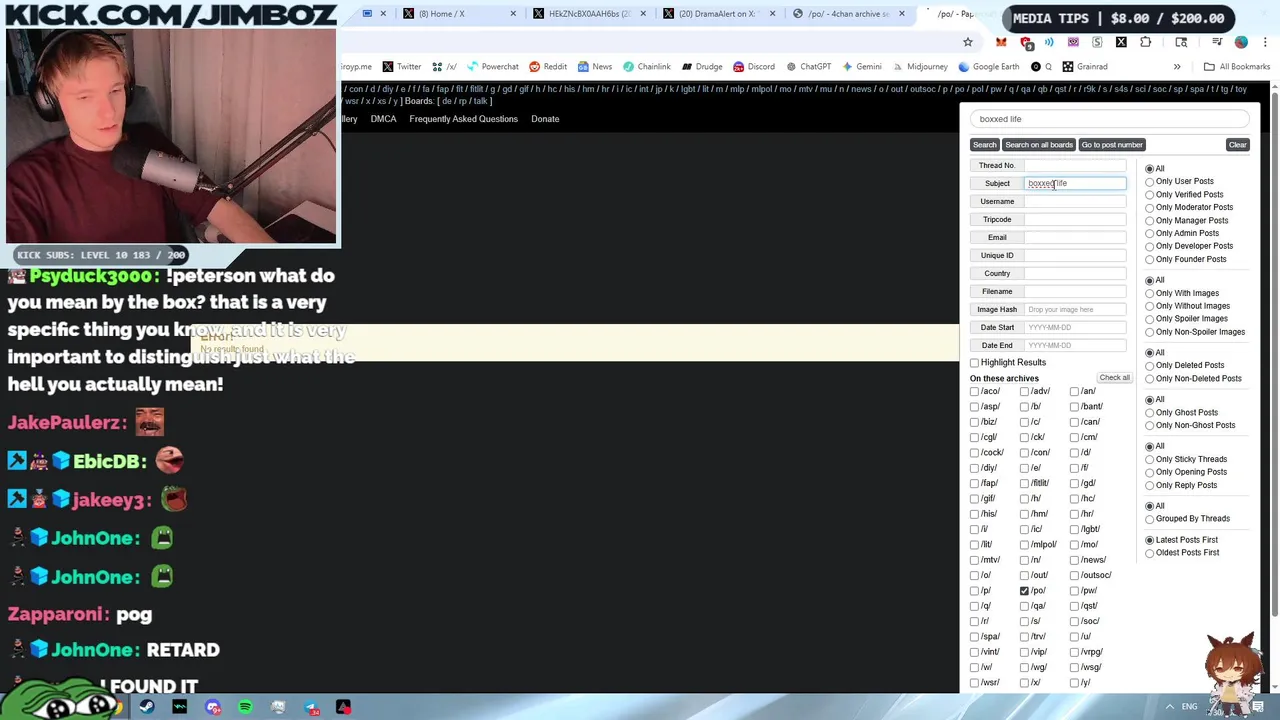The width and height of the screenshot is (1280, 720).
Task: Open the News bookmark
Action: tap(595, 67)
